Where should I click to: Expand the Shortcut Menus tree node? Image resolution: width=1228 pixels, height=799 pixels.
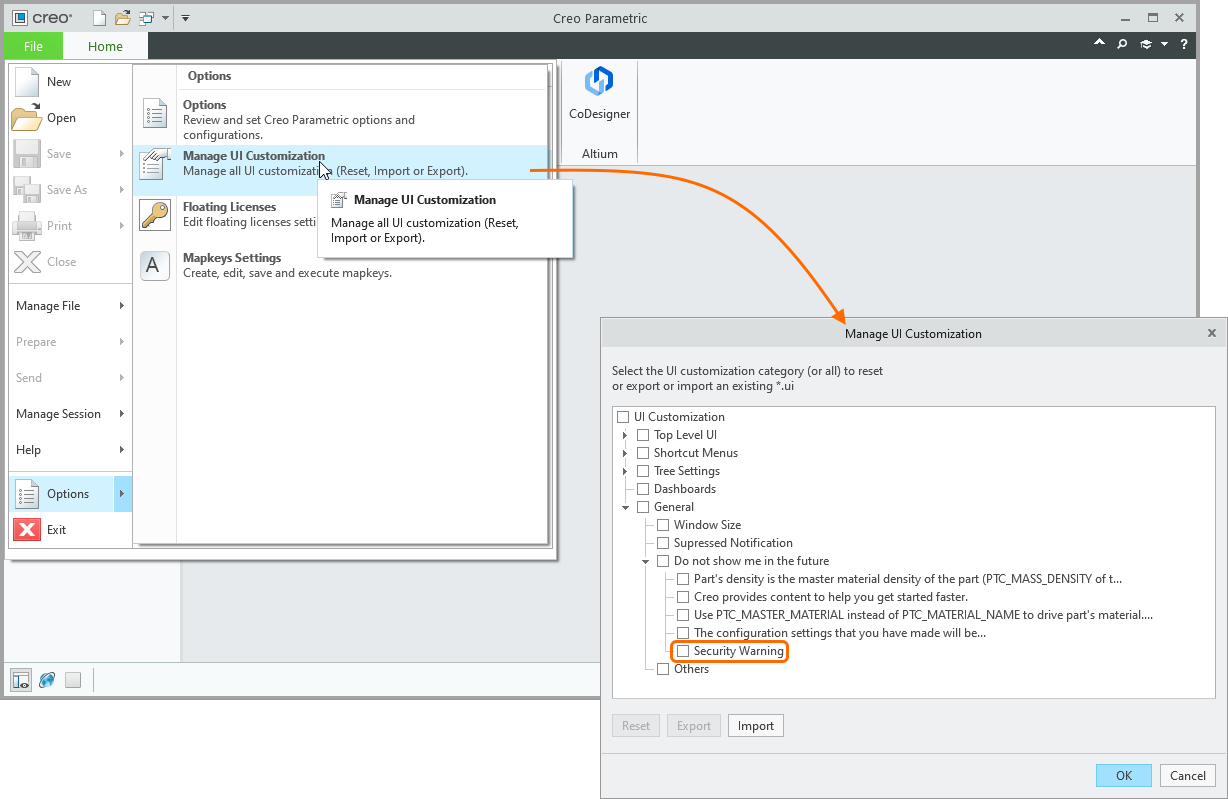click(625, 453)
